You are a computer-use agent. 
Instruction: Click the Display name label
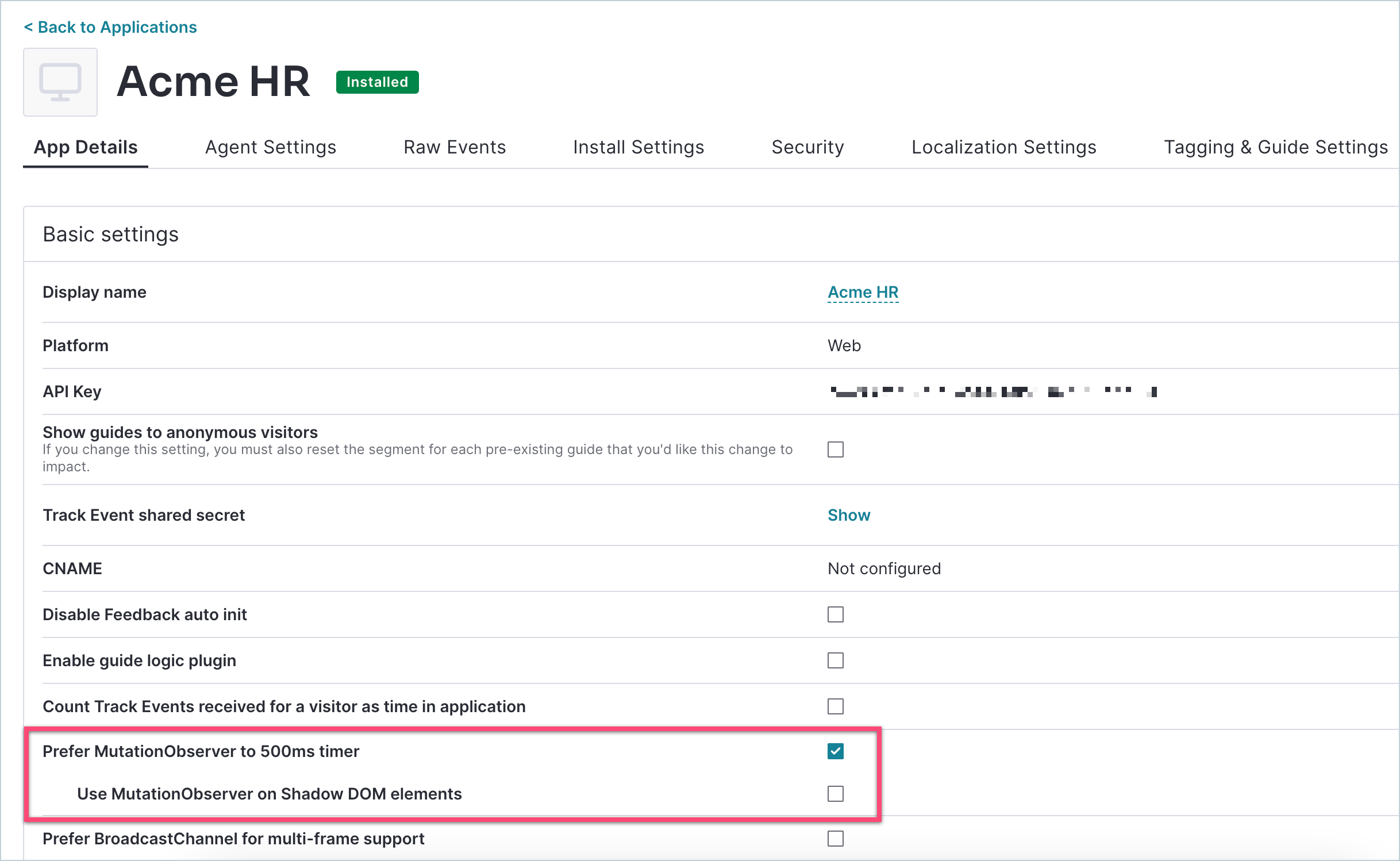click(95, 293)
